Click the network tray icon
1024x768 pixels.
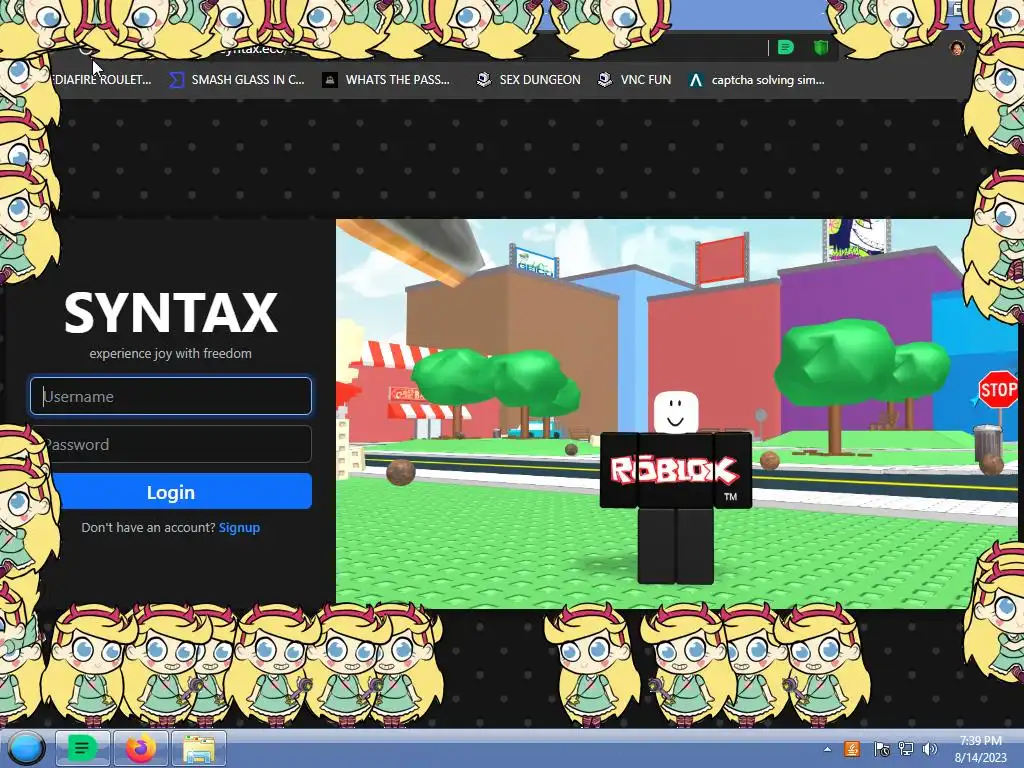(x=906, y=749)
